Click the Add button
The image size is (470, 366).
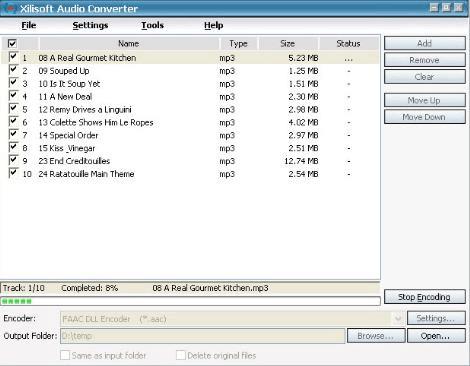425,43
